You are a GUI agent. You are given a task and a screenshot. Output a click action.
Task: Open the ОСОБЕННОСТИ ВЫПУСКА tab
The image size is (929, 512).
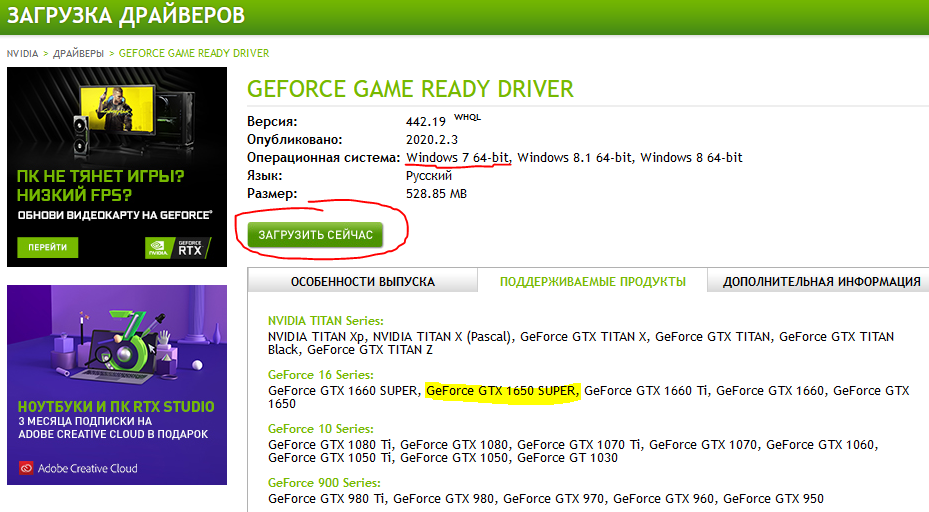[x=363, y=281]
